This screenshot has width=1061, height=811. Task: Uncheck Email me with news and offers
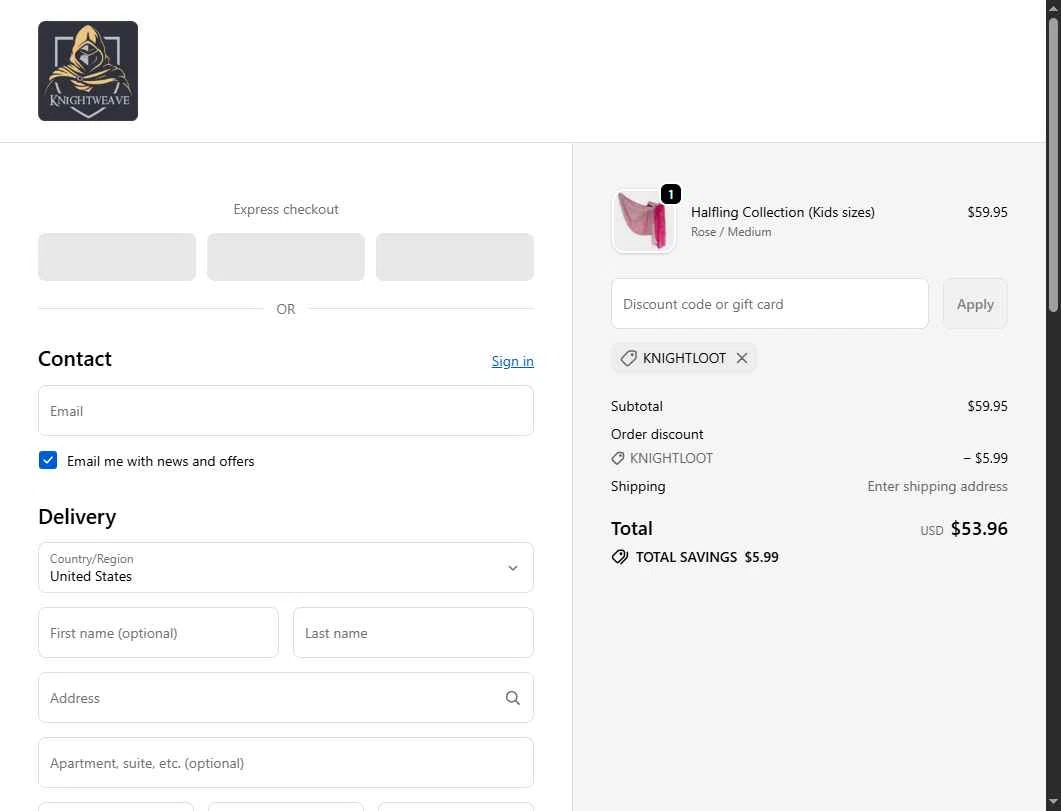[48, 461]
